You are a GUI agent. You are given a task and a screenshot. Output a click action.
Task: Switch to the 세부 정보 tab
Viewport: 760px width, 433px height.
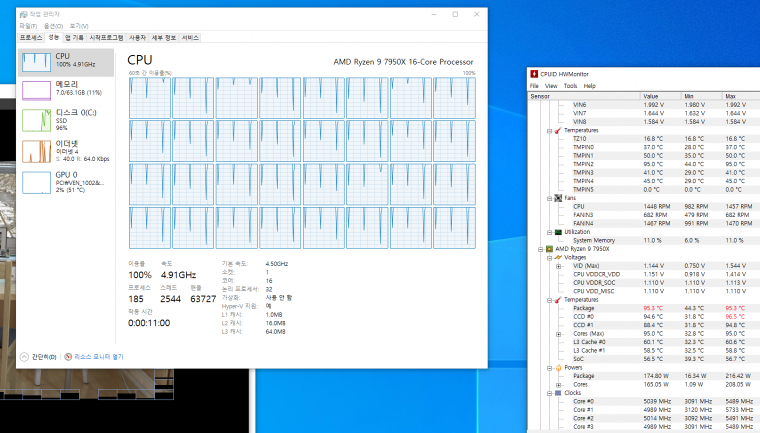164,38
